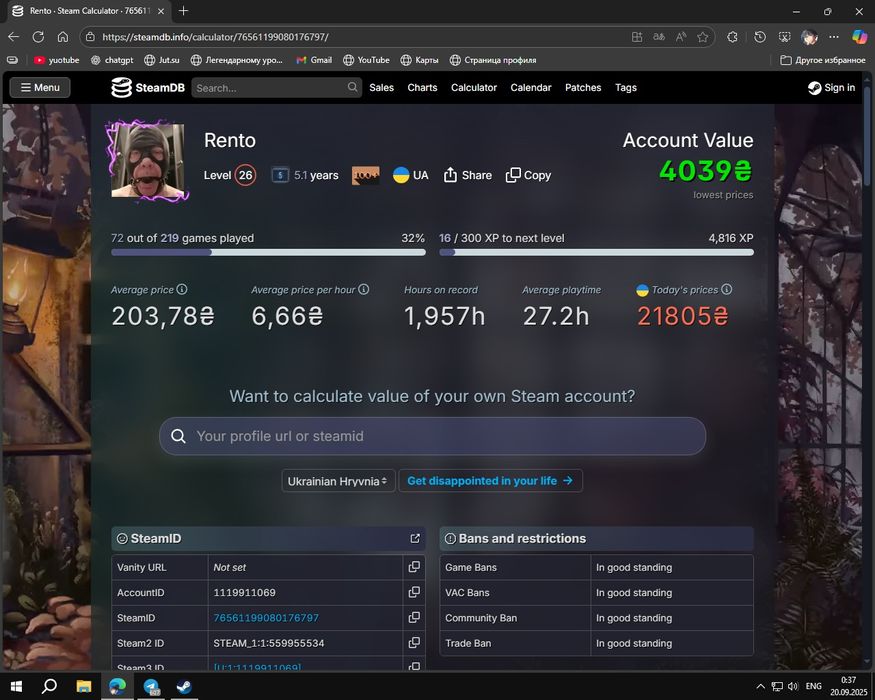Open the Calculator nav item
This screenshot has height=700, width=875.
click(x=474, y=88)
